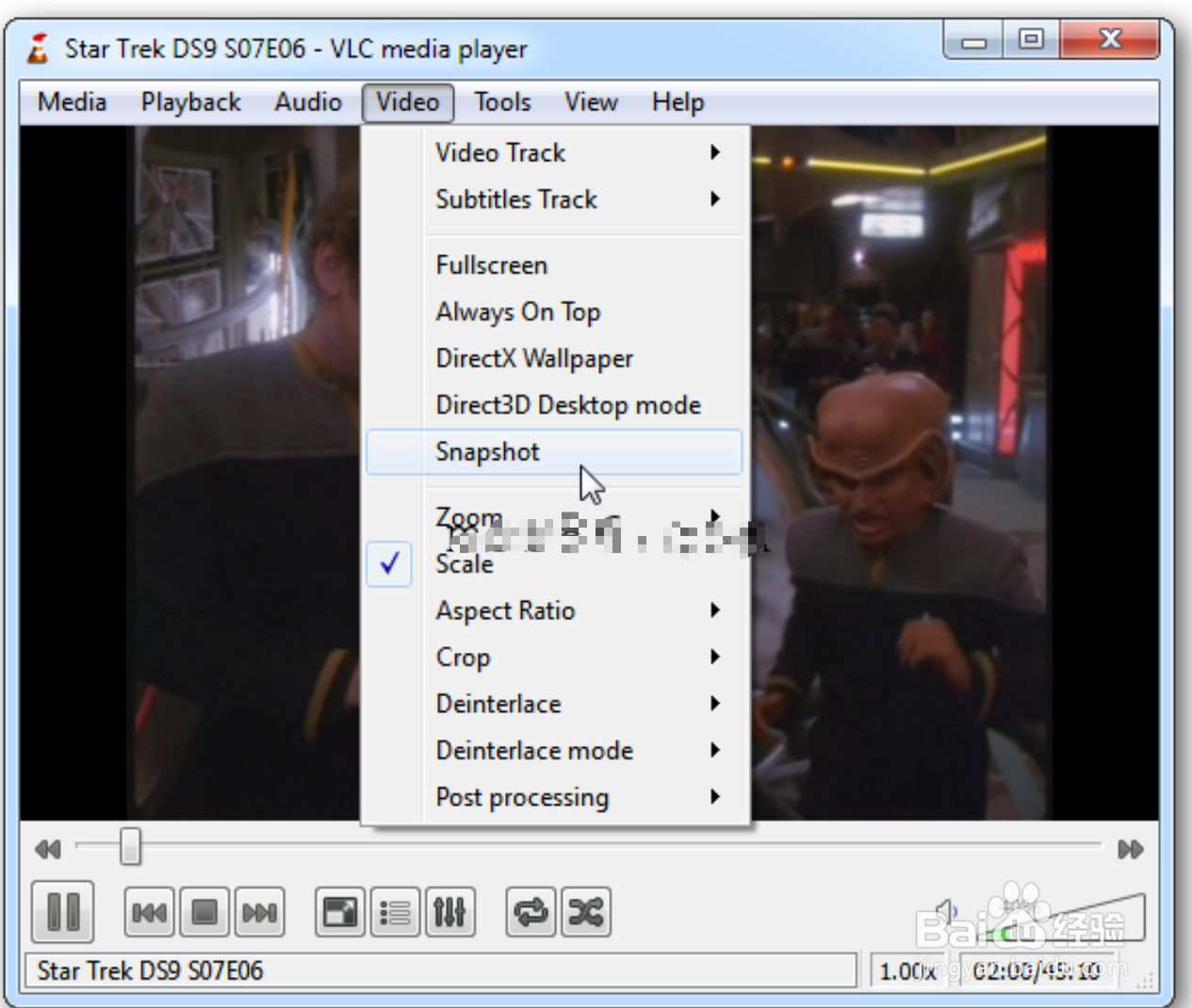Viewport: 1192px width, 1008px height.
Task: Open the Help menu
Action: point(678,102)
